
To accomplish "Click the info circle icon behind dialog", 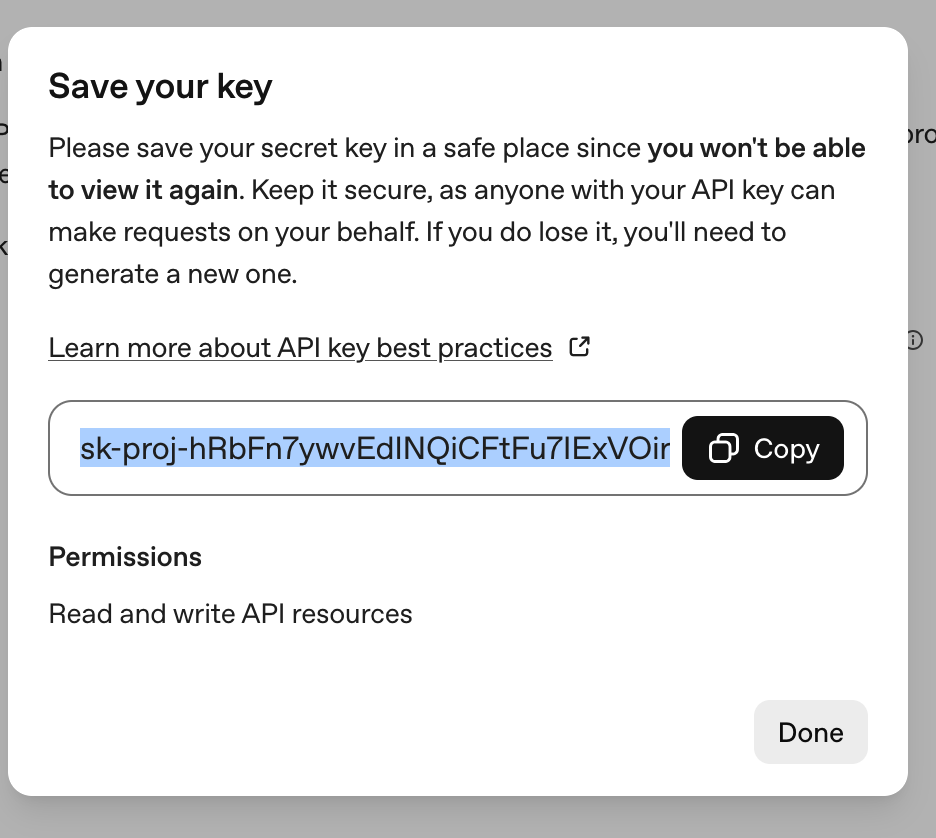I will point(914,340).
